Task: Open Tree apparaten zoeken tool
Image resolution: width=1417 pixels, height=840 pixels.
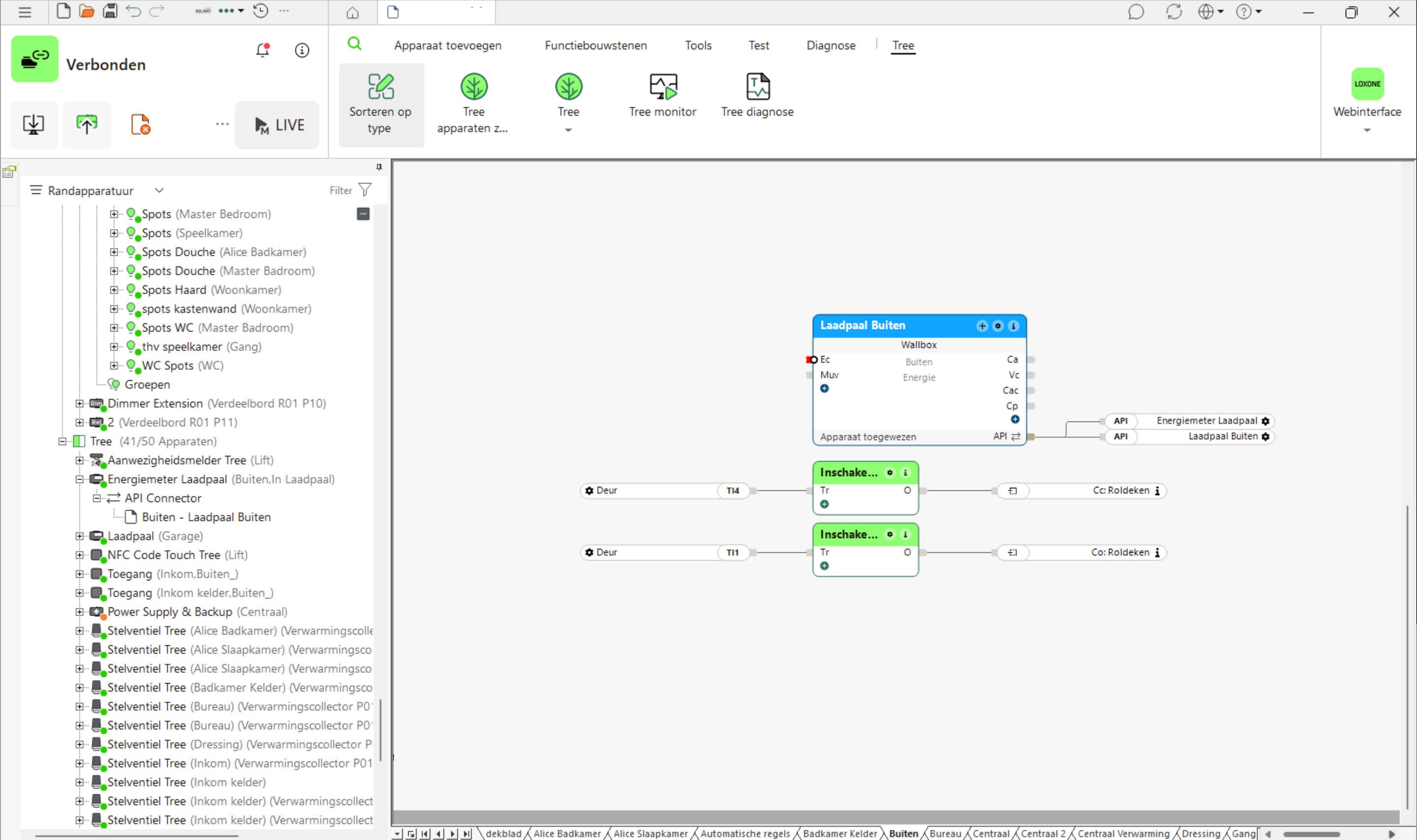Action: pos(473,104)
